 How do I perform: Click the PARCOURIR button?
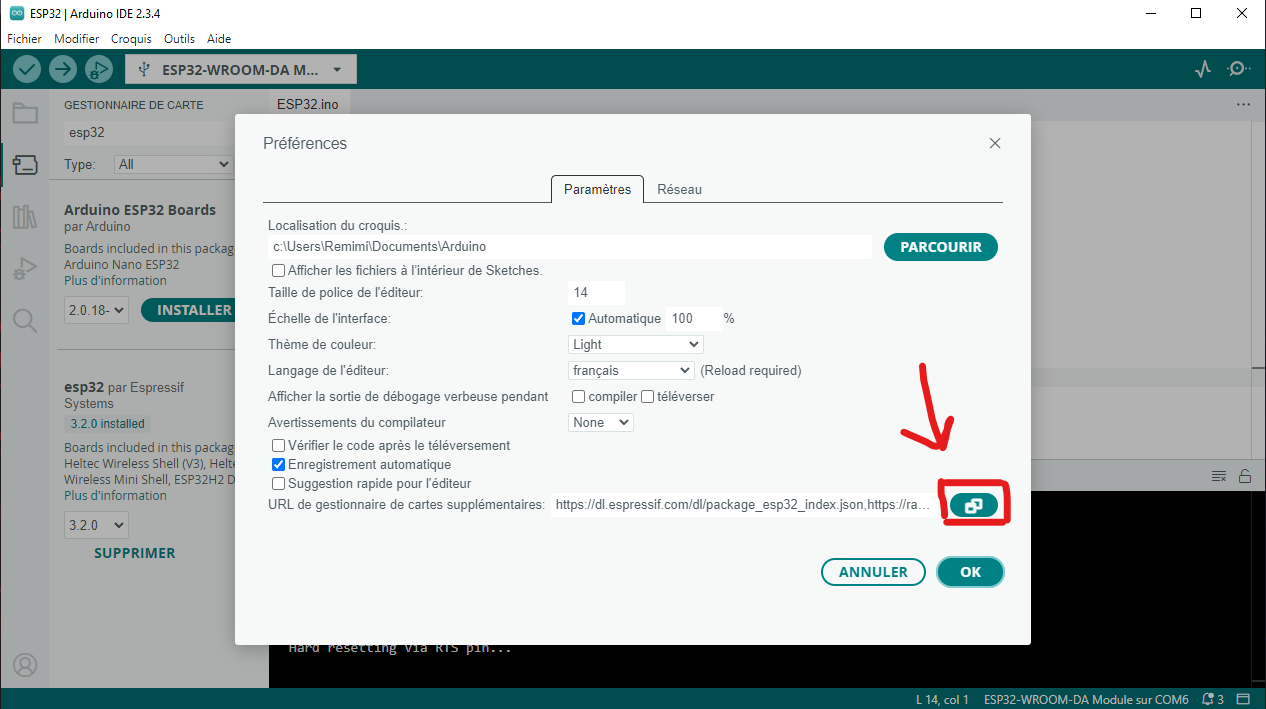point(940,246)
